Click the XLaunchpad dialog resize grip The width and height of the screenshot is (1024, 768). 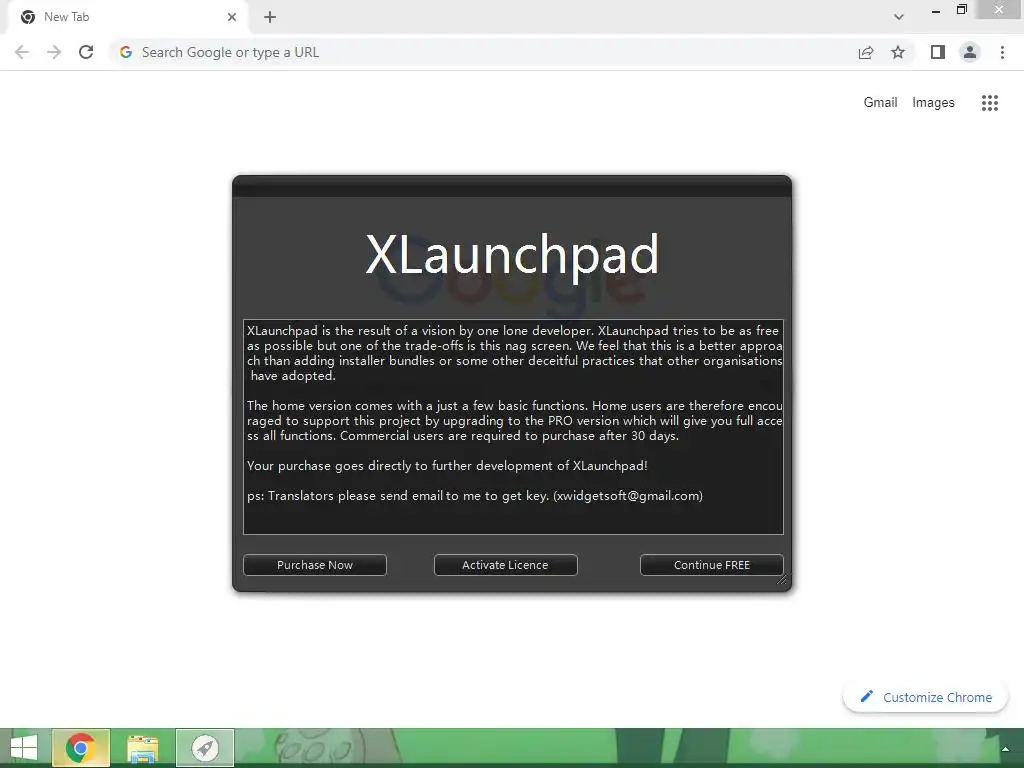coord(782,580)
